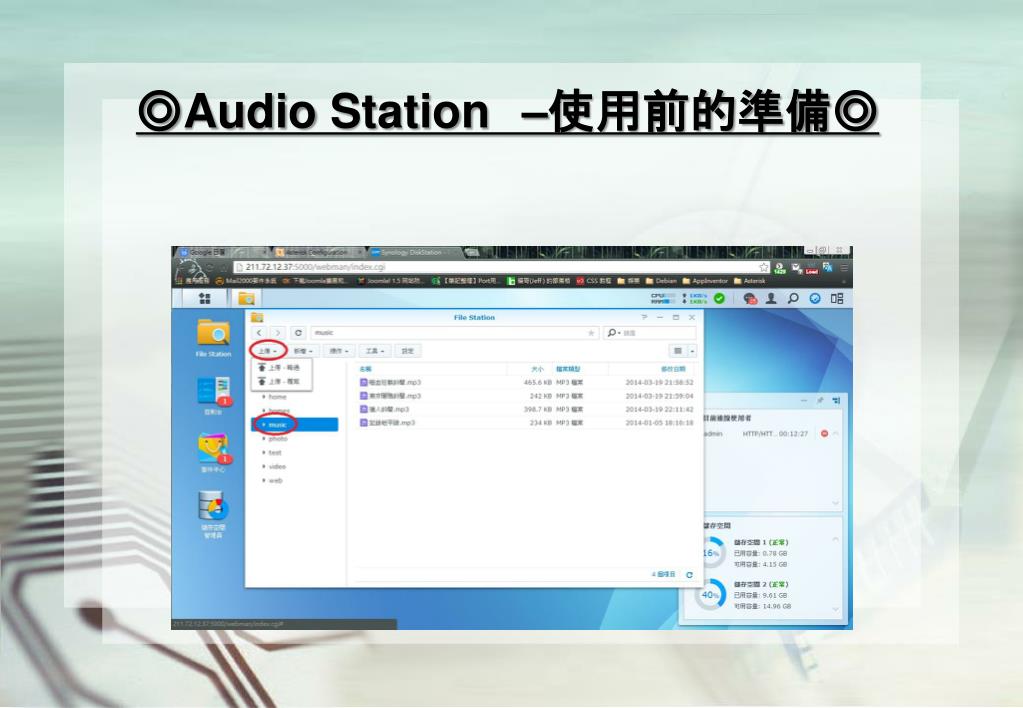Viewport: 1023px width, 708px height.
Task: Collapse the storage widget section
Action: (x=836, y=540)
